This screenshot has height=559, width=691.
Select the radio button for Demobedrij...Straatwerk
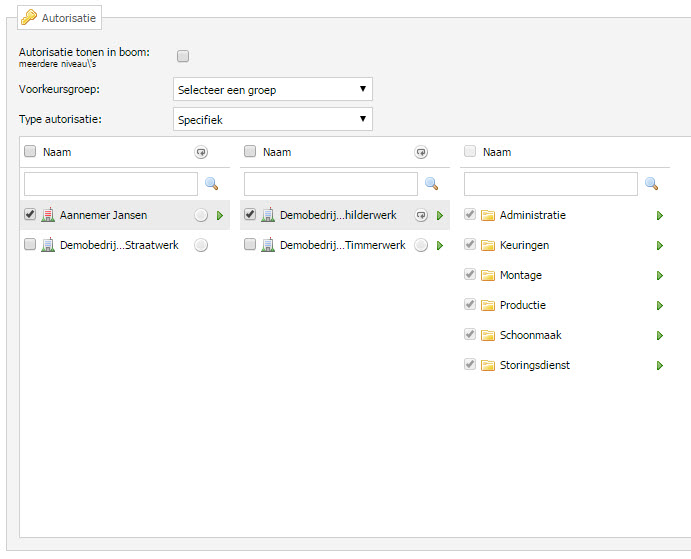click(201, 245)
